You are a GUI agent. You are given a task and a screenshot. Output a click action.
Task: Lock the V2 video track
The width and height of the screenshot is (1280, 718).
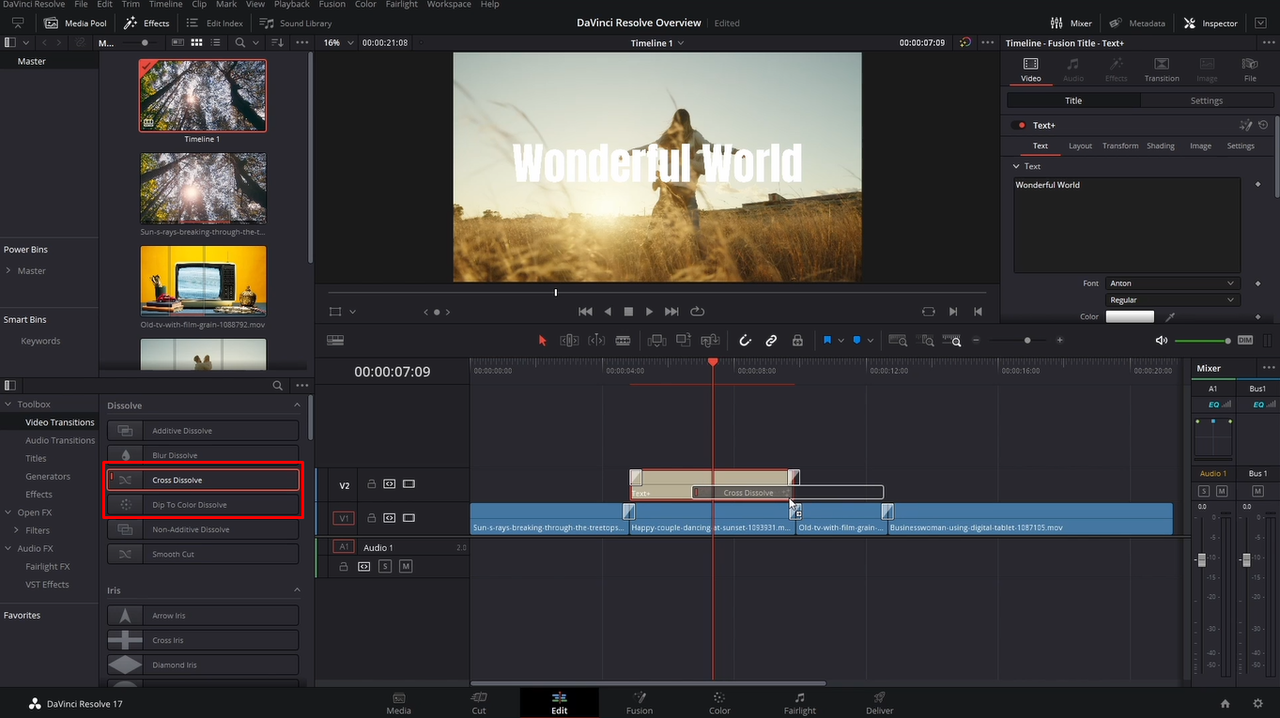pos(371,485)
